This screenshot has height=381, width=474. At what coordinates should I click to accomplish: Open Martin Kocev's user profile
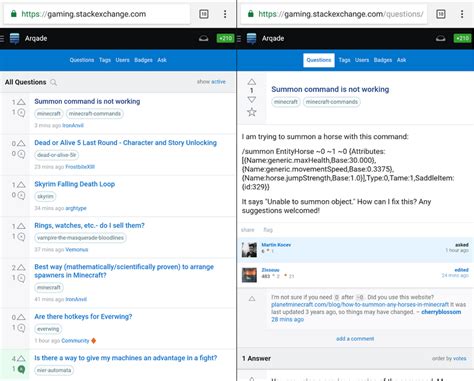point(276,245)
